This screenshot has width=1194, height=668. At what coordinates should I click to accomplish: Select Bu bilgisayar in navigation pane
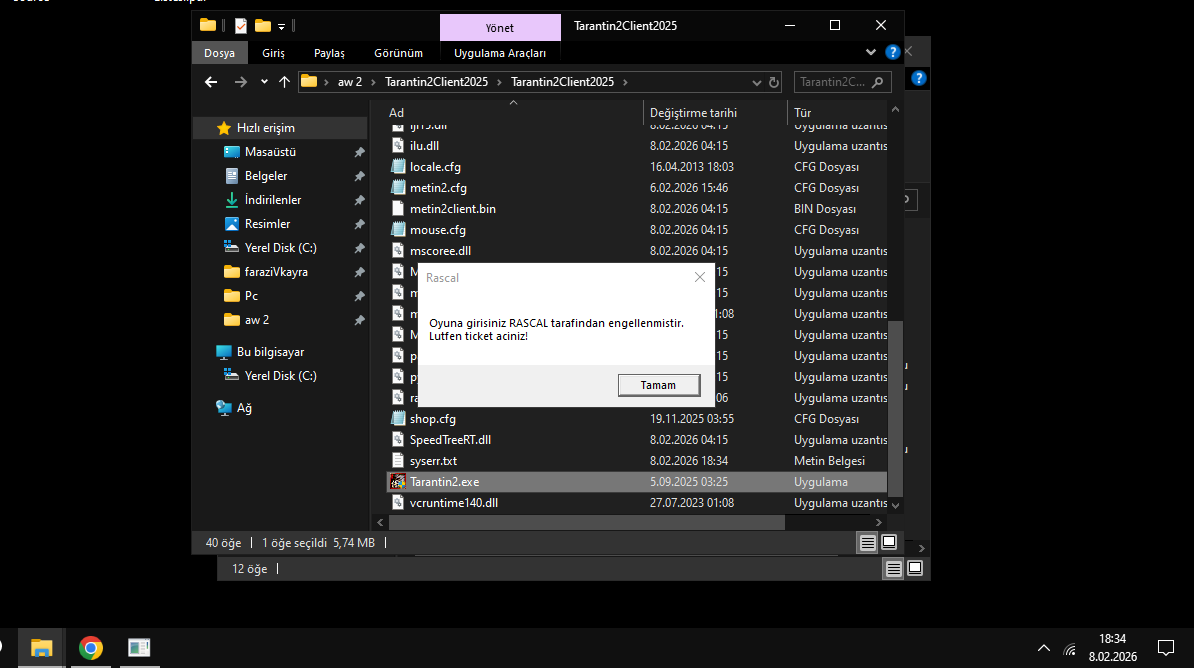tap(270, 352)
